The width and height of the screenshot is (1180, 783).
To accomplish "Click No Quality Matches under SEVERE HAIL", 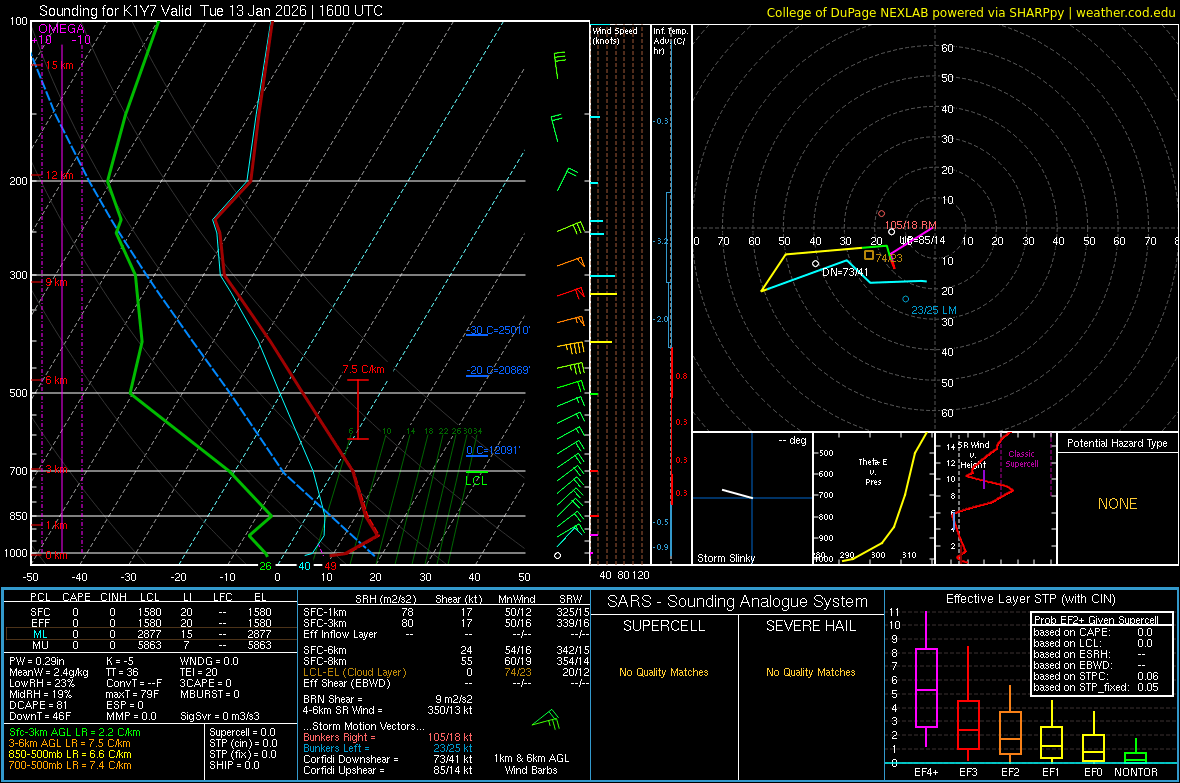I will pyautogui.click(x=810, y=672).
